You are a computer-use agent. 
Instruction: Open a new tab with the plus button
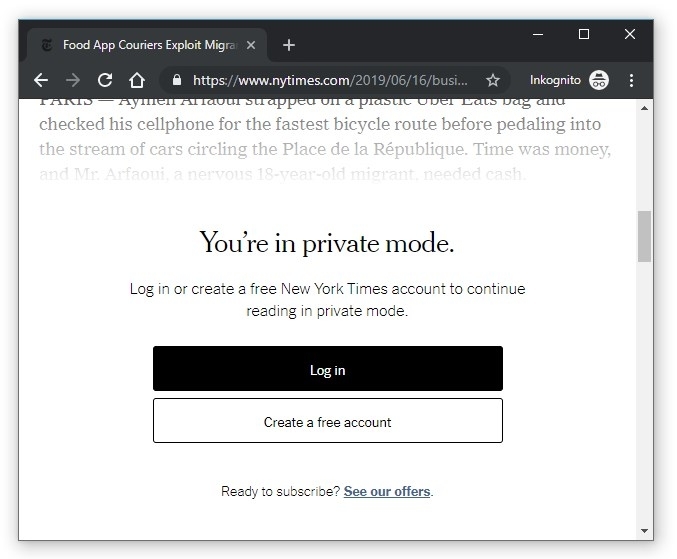pyautogui.click(x=289, y=45)
